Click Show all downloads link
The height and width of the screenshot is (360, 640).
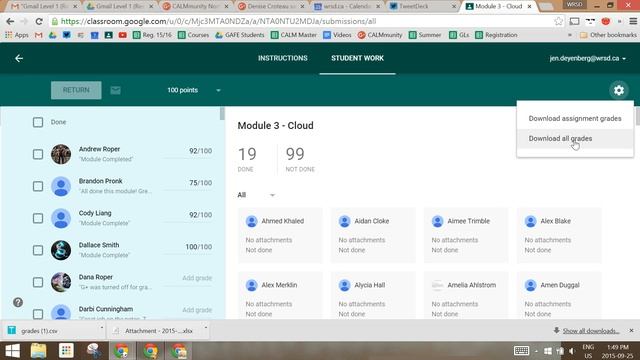591,331
